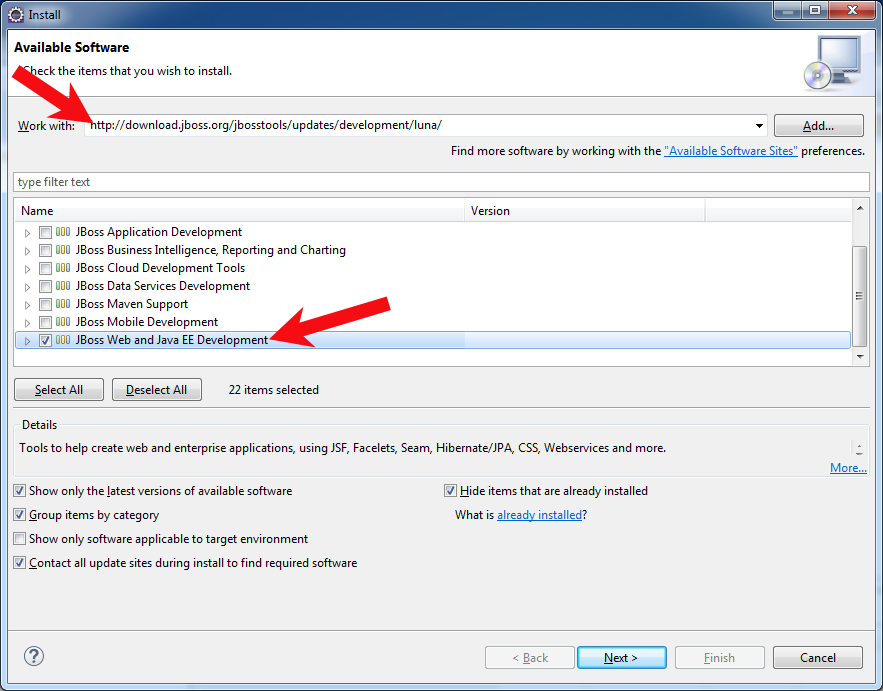883x691 pixels.
Task: Click the category icon beside JBoss Data Services Development
Action: pyautogui.click(x=63, y=286)
